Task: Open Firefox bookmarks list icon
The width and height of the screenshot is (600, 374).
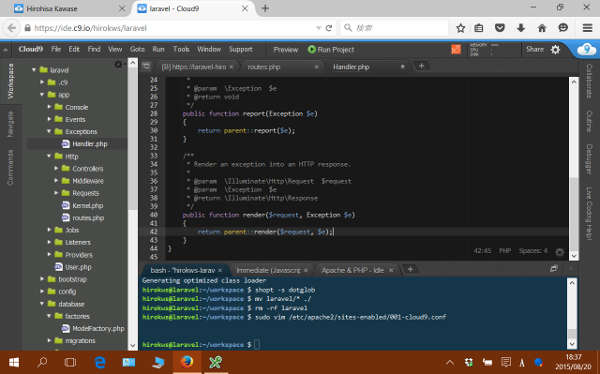Action: [x=479, y=28]
